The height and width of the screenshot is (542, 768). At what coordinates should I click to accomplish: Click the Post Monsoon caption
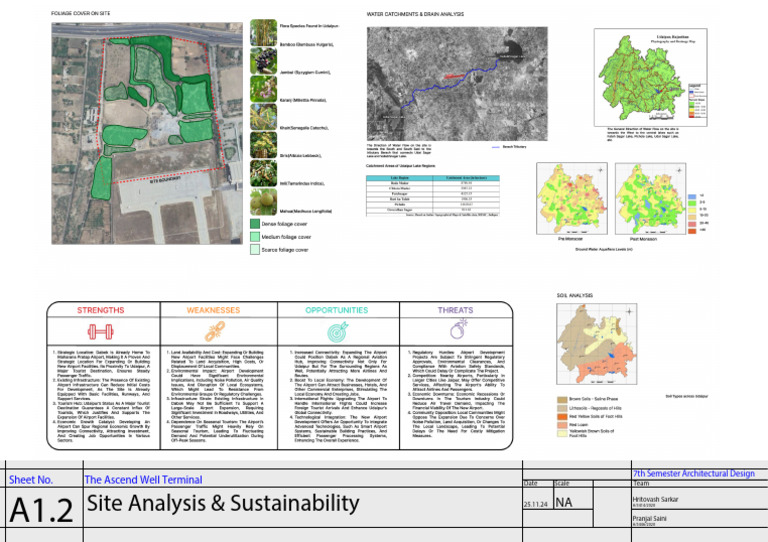click(x=643, y=239)
